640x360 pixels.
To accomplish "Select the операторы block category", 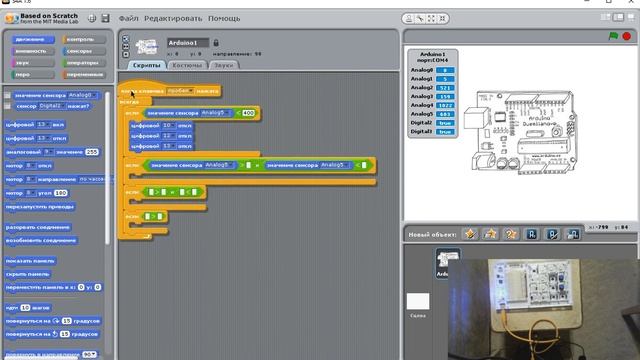I will pyautogui.click(x=84, y=63).
